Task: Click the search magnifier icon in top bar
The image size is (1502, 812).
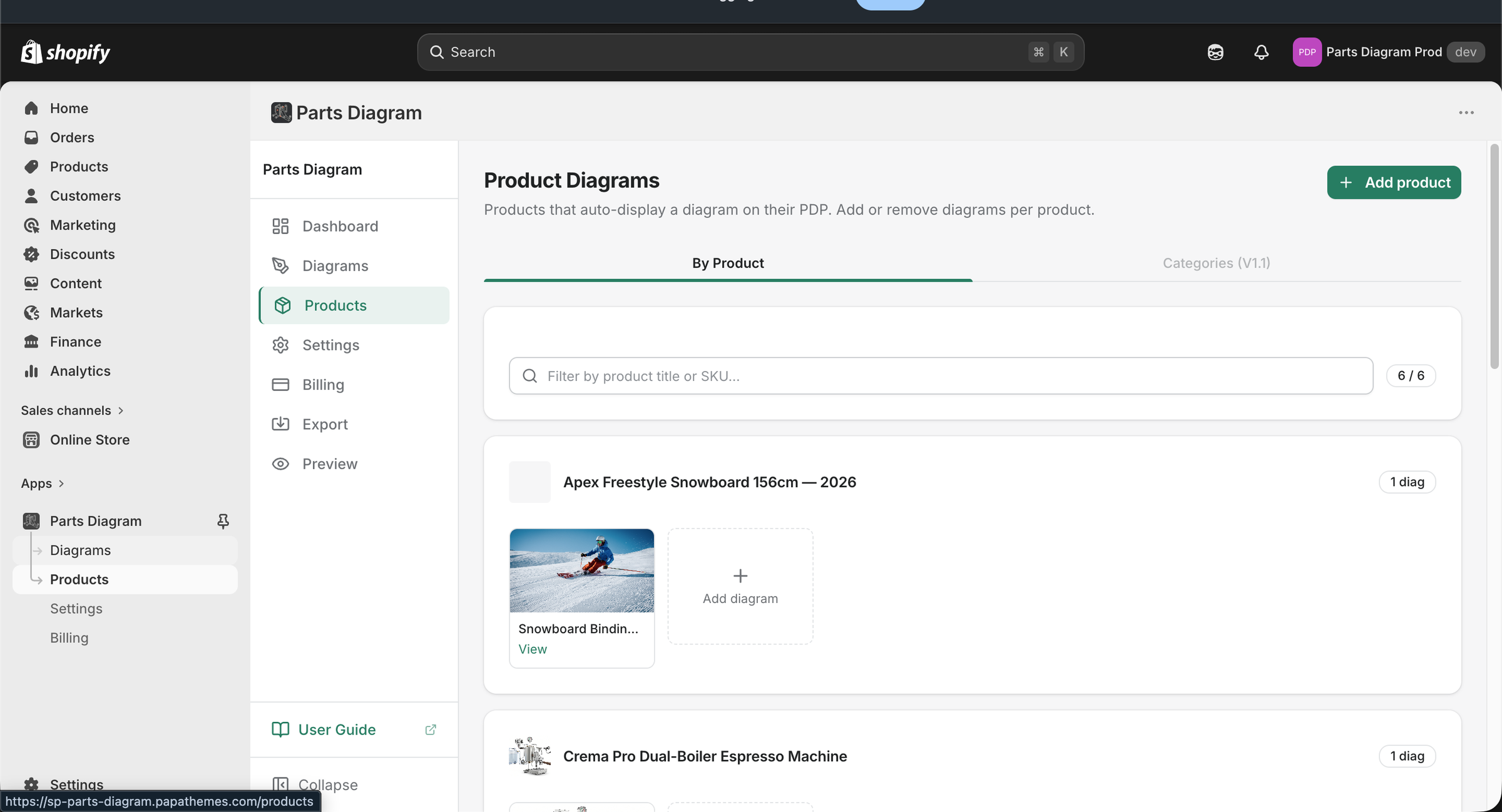Action: (437, 52)
